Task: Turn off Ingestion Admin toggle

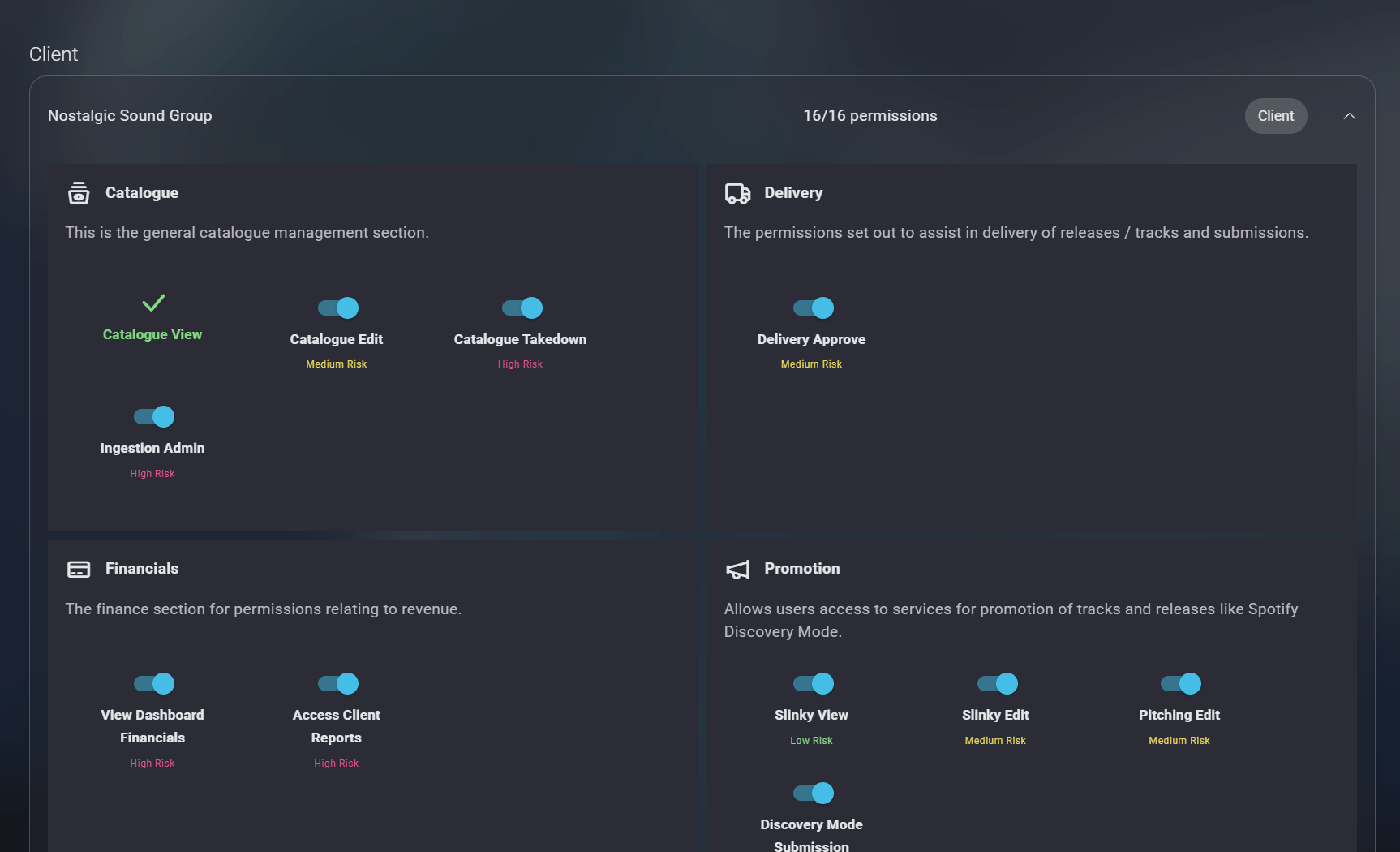Action: coord(153,416)
